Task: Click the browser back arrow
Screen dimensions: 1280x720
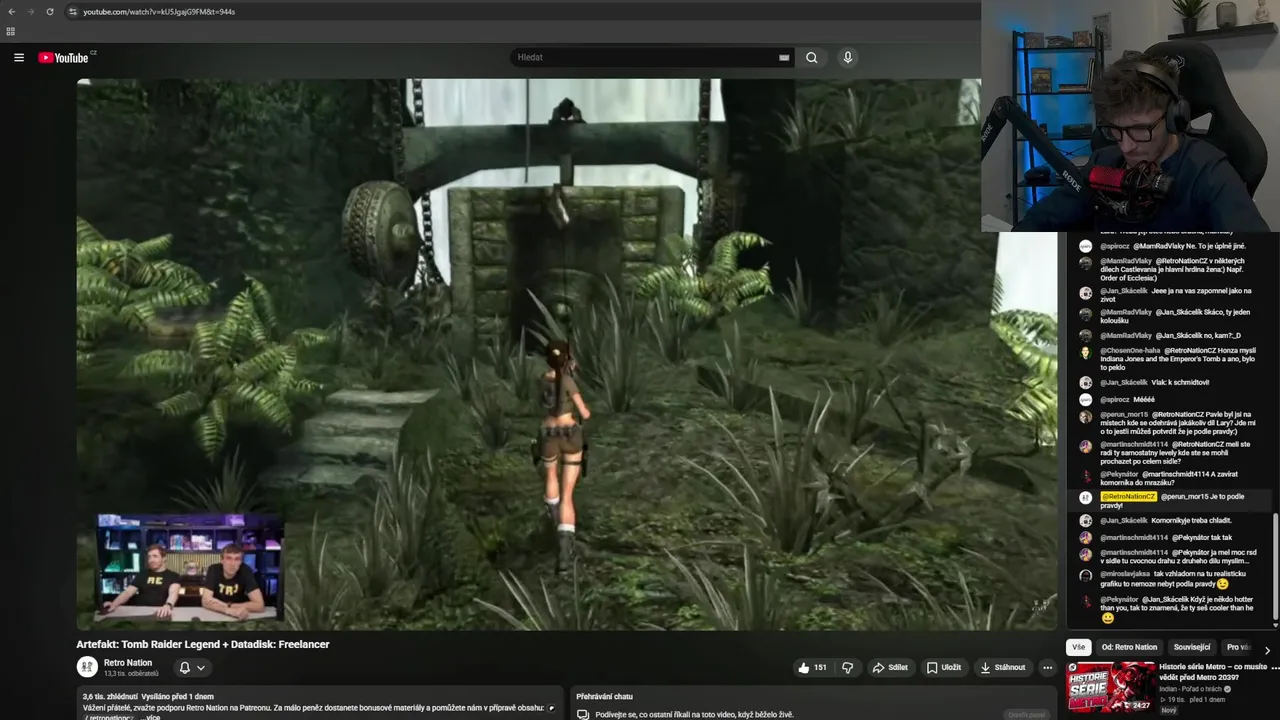Action: [11, 11]
